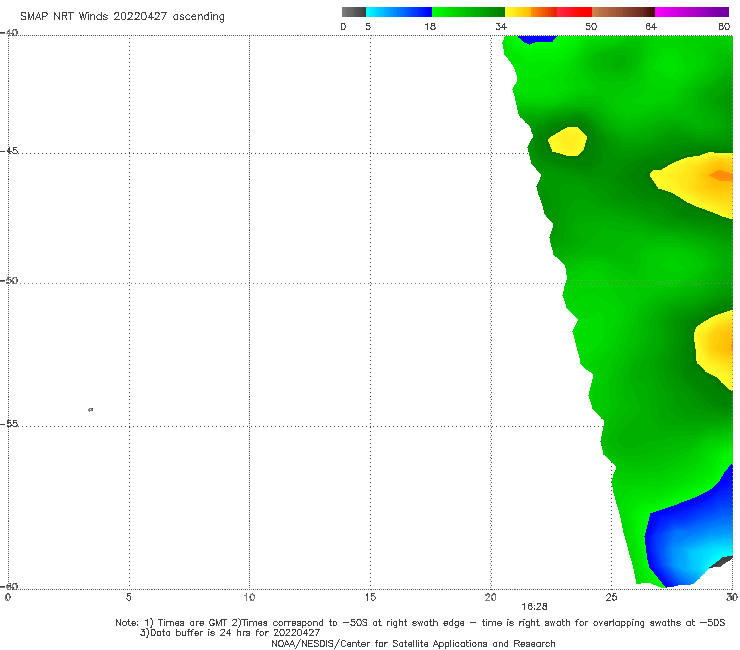Image resolution: width=740 pixels, height=650 pixels.
Task: Click the colorbar tick label "18"
Action: pyautogui.click(x=430, y=27)
